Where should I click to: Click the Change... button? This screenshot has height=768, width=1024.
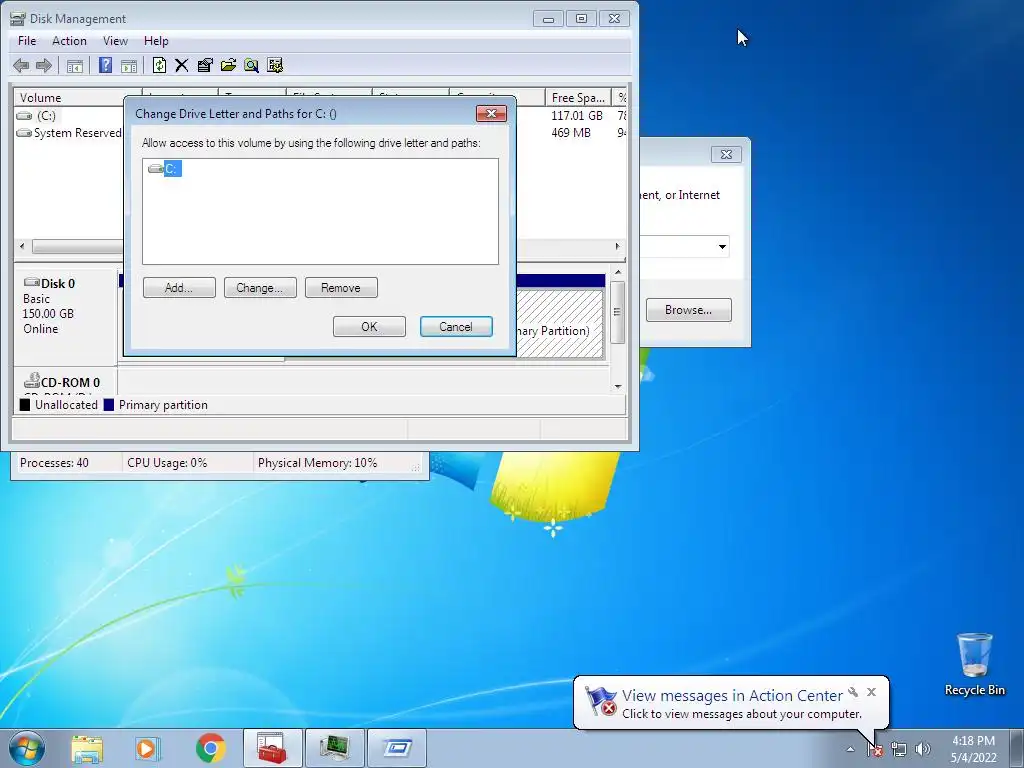(260, 288)
